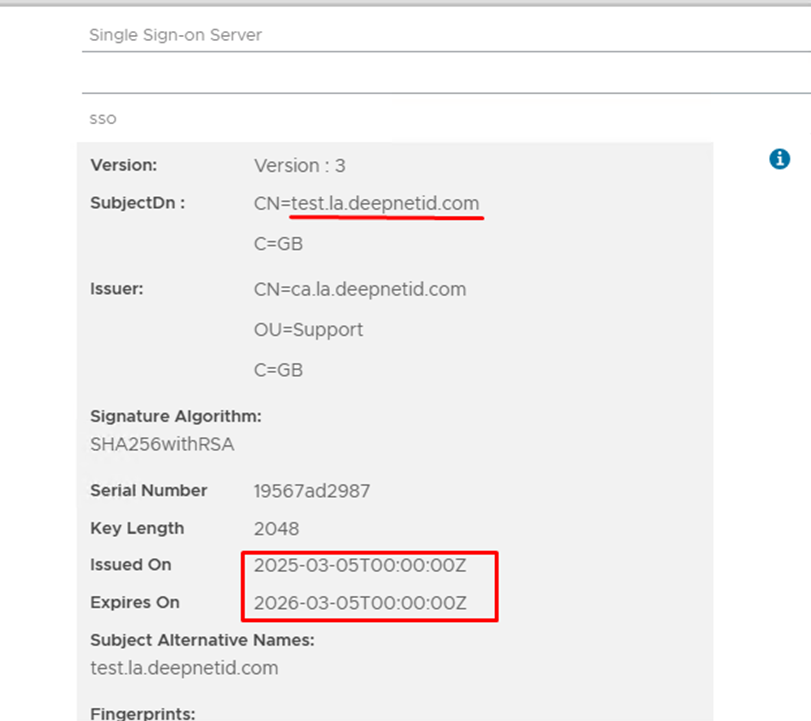Click the SubjectDn CN=test.la.deepnetid.com value
The image size is (811, 721).
click(x=366, y=204)
